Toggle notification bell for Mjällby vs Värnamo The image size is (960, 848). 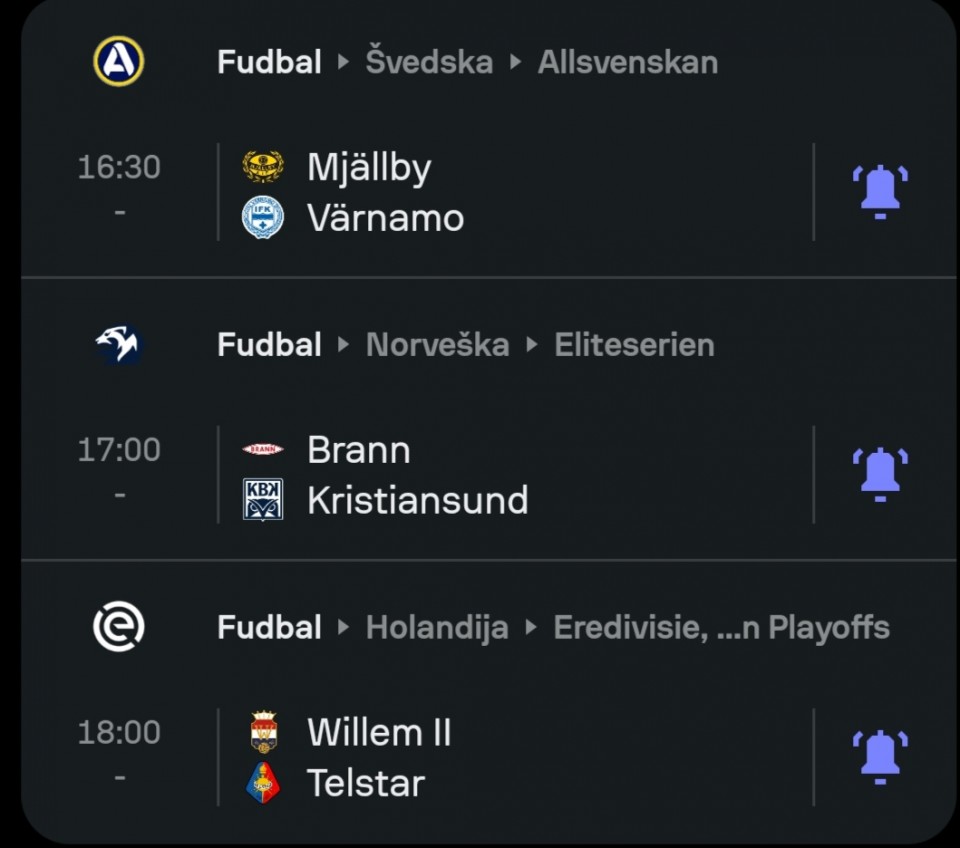pos(880,192)
